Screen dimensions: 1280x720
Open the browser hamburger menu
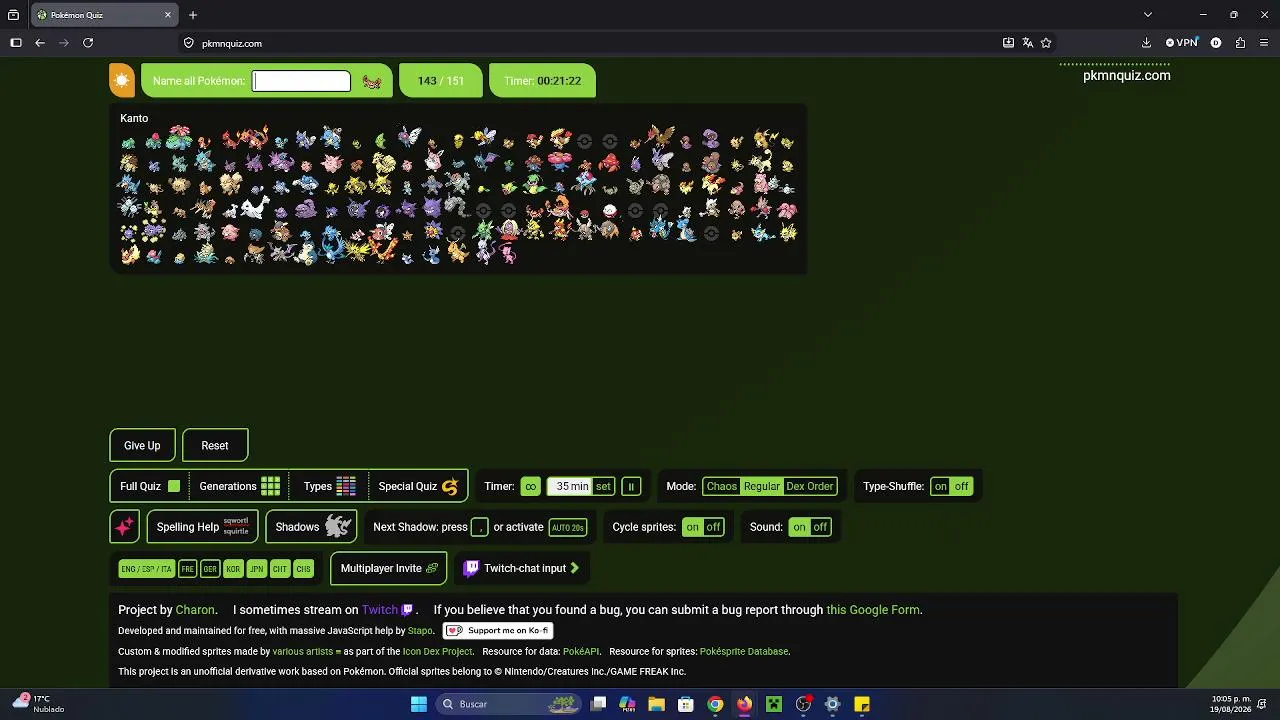(x=1262, y=43)
